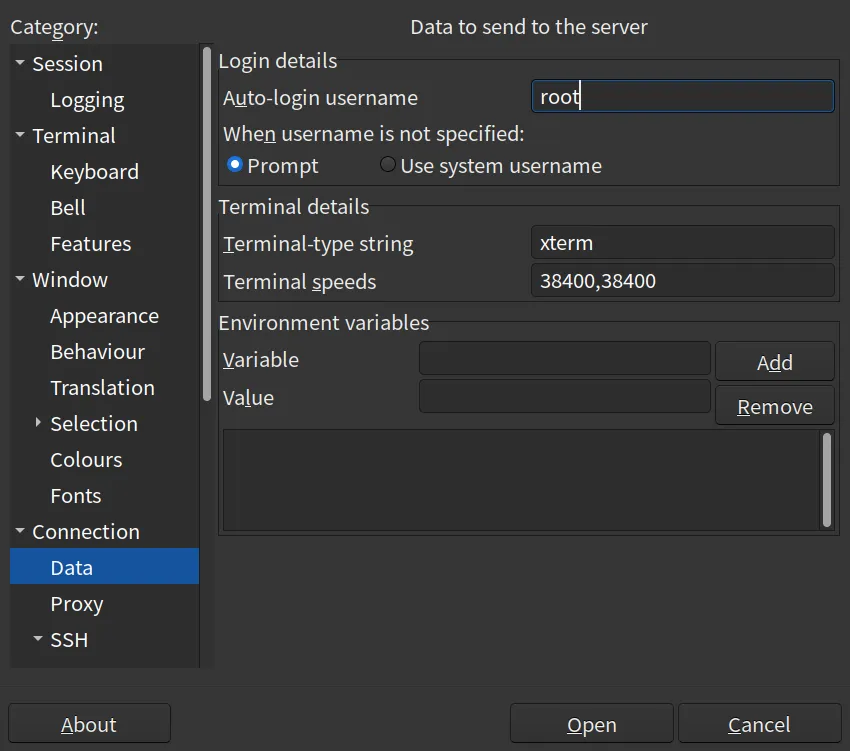Select the Prompt radio button

(235, 165)
